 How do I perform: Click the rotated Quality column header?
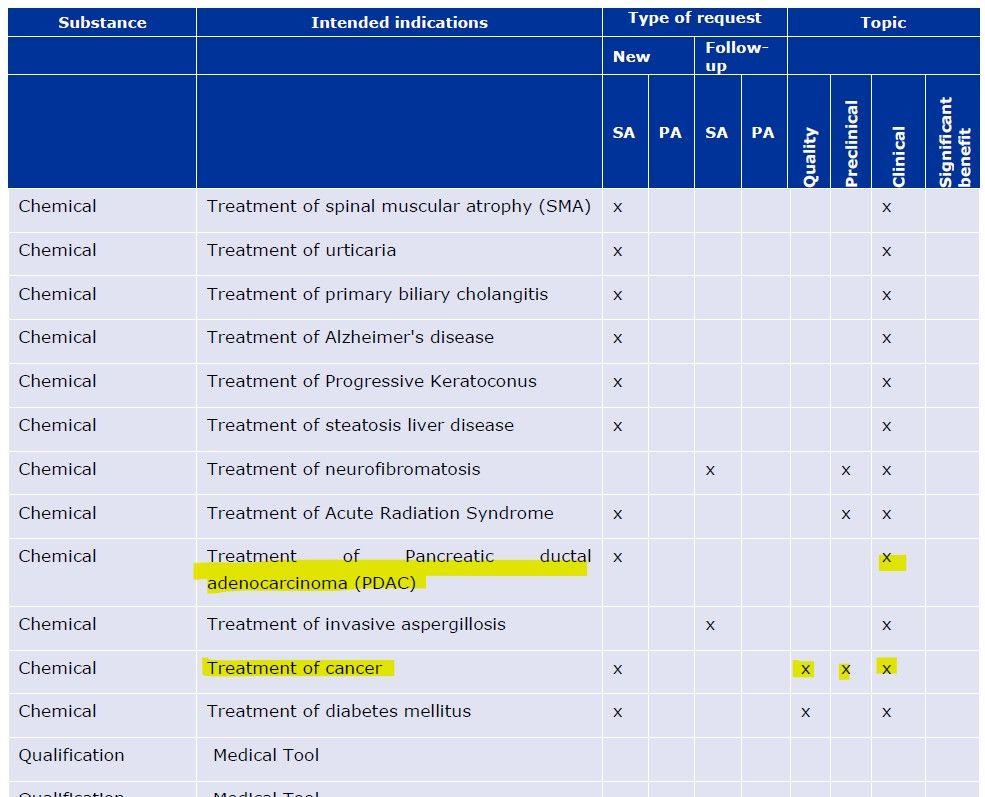pyautogui.click(x=810, y=156)
